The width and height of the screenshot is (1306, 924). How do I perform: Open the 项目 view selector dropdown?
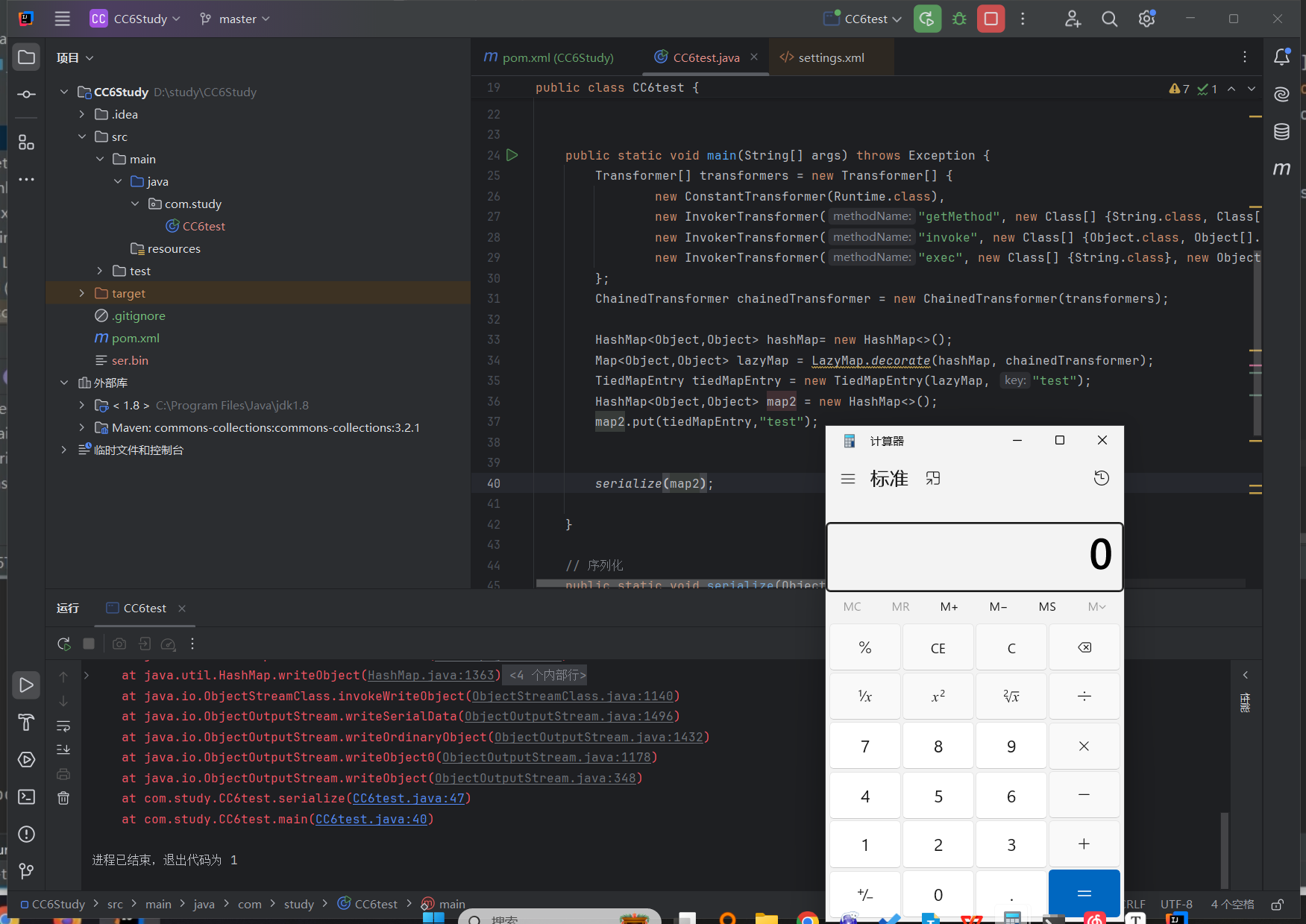(x=75, y=57)
